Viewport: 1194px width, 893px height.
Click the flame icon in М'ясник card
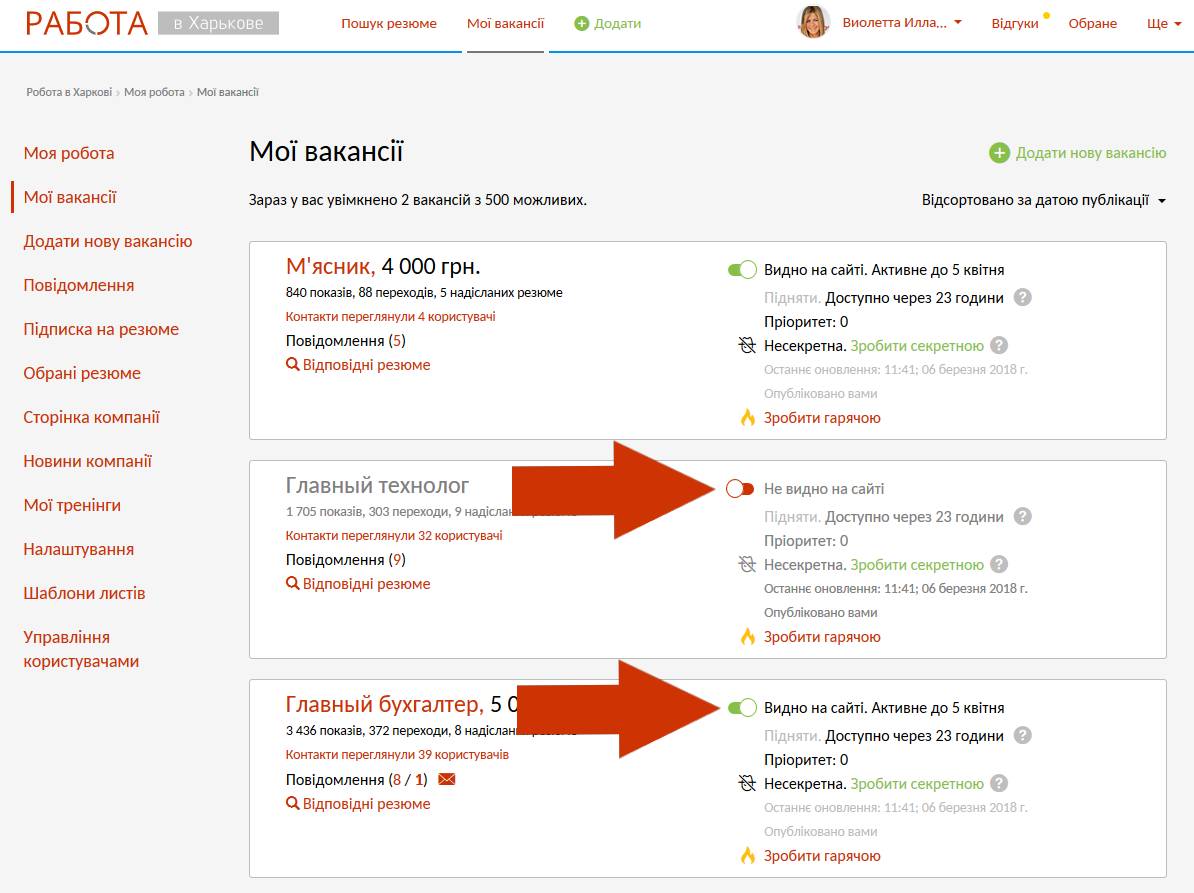coord(748,418)
